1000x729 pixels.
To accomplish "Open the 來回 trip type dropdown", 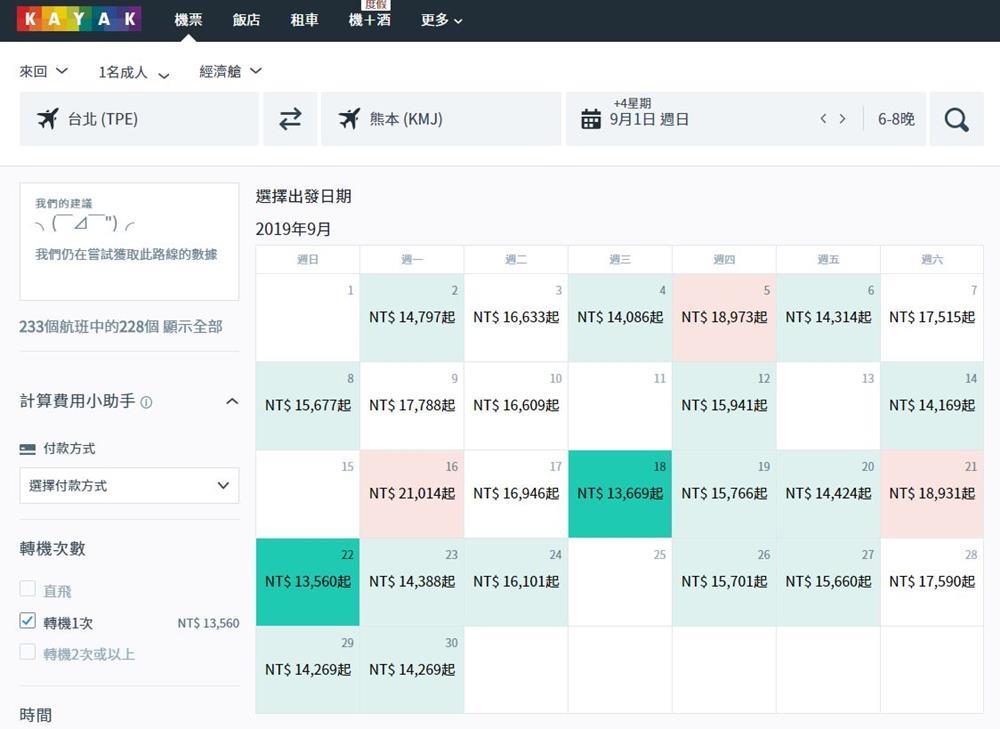I will (x=43, y=71).
